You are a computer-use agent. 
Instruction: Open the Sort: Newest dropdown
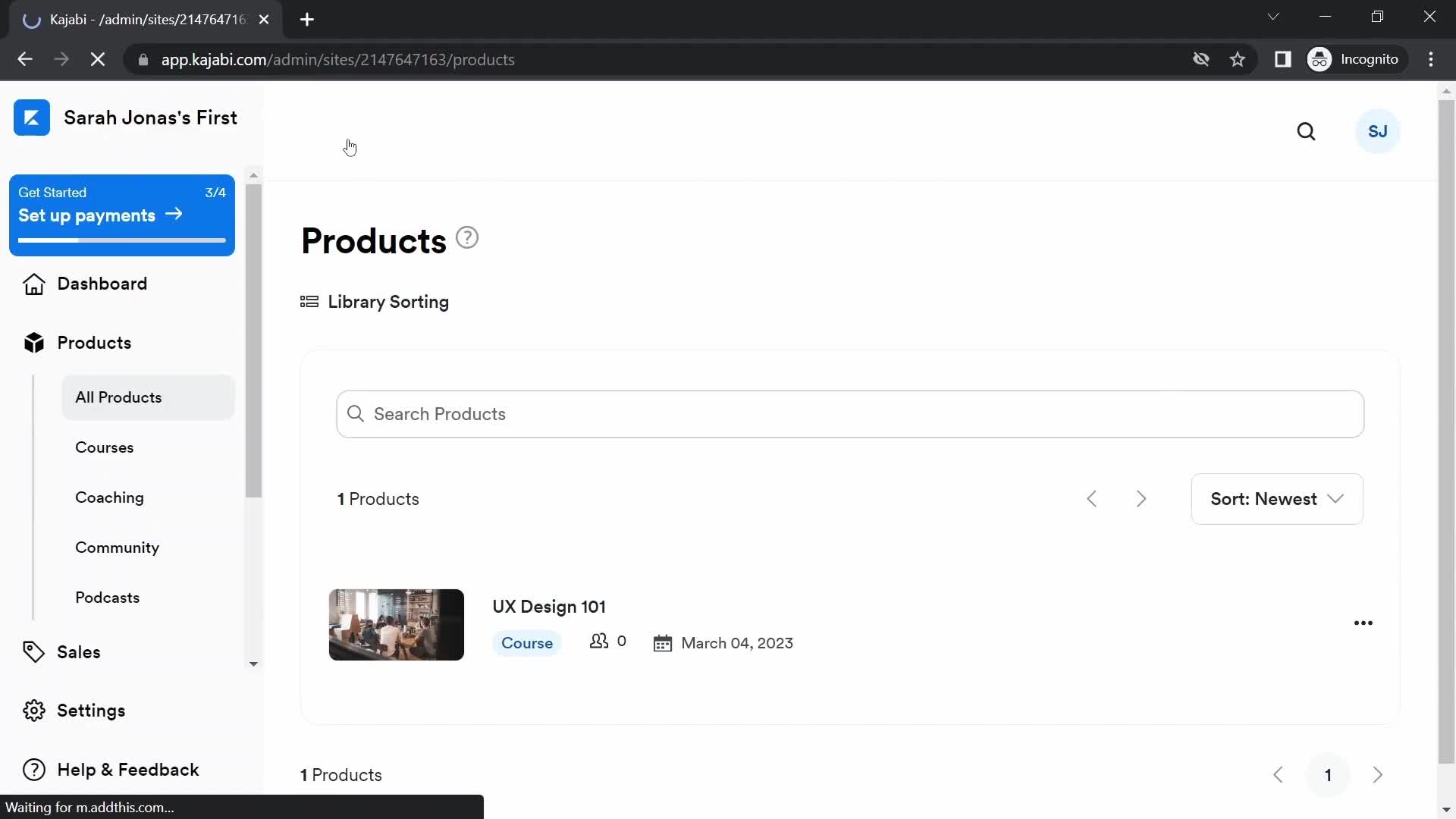1277,499
